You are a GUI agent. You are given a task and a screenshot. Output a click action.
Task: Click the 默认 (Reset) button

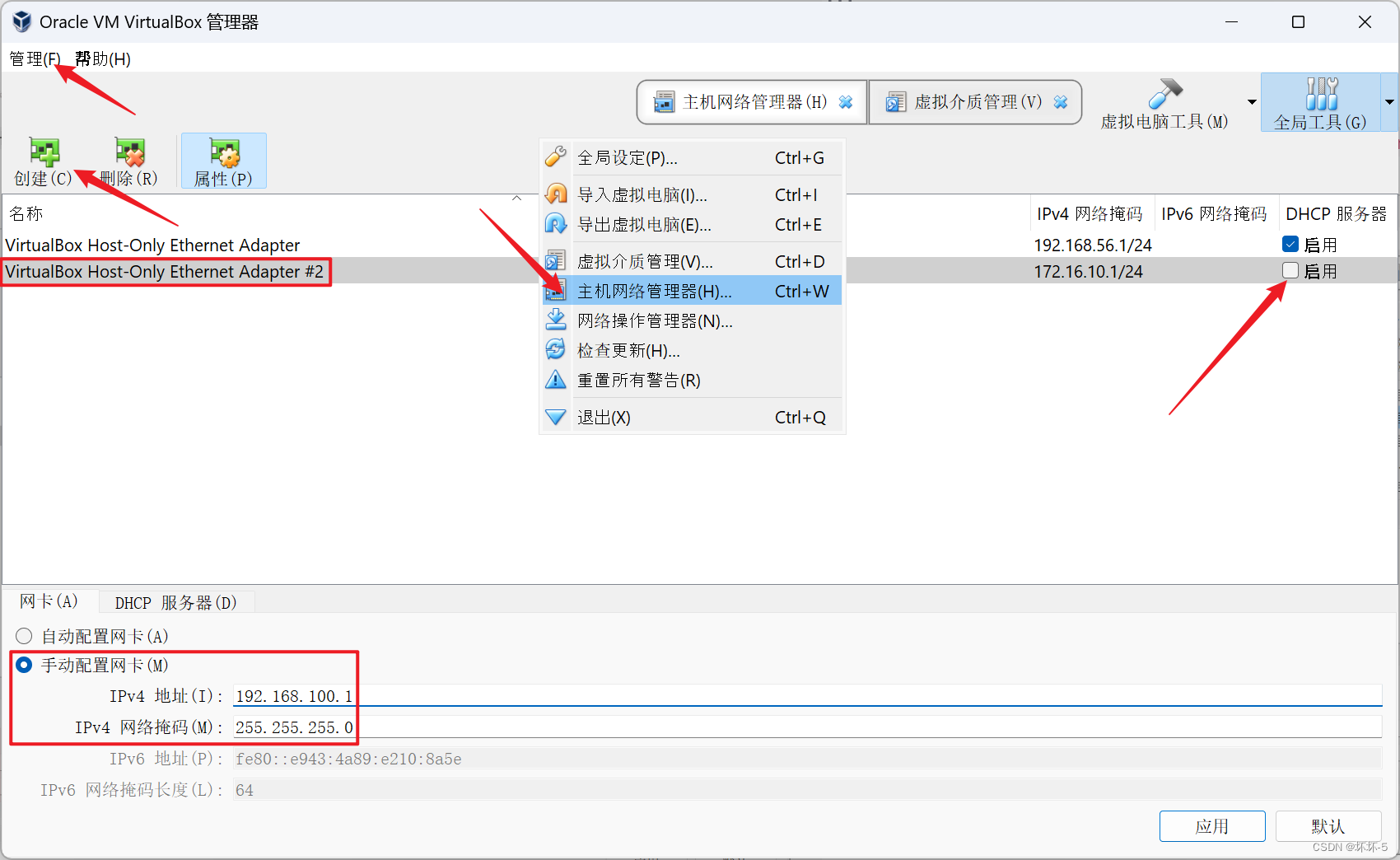pyautogui.click(x=1328, y=826)
